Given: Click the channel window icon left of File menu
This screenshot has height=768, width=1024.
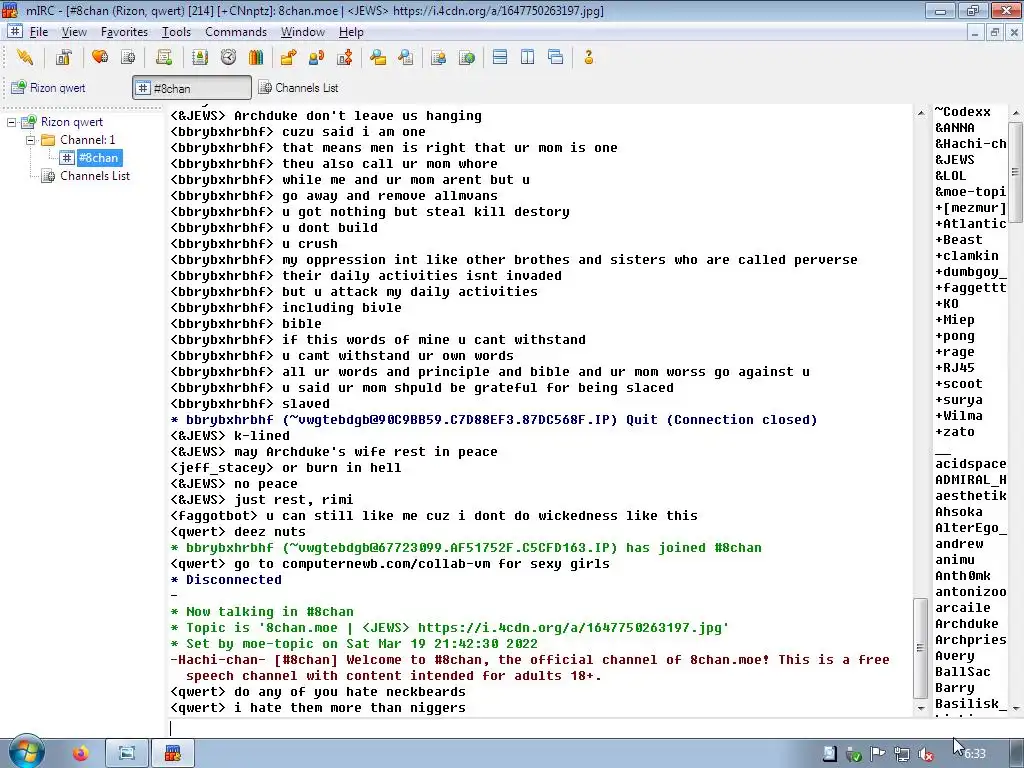Looking at the screenshot, I should [x=15, y=31].
